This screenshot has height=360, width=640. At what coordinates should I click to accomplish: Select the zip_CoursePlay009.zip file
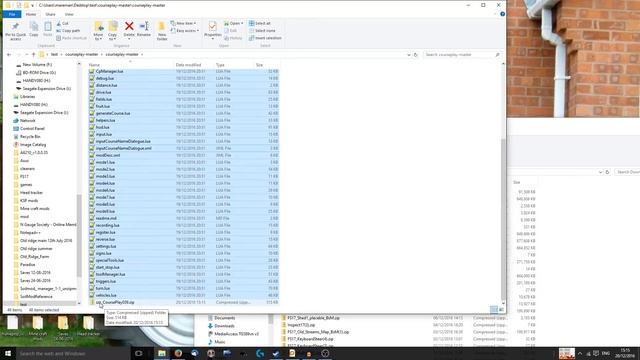coord(115,302)
